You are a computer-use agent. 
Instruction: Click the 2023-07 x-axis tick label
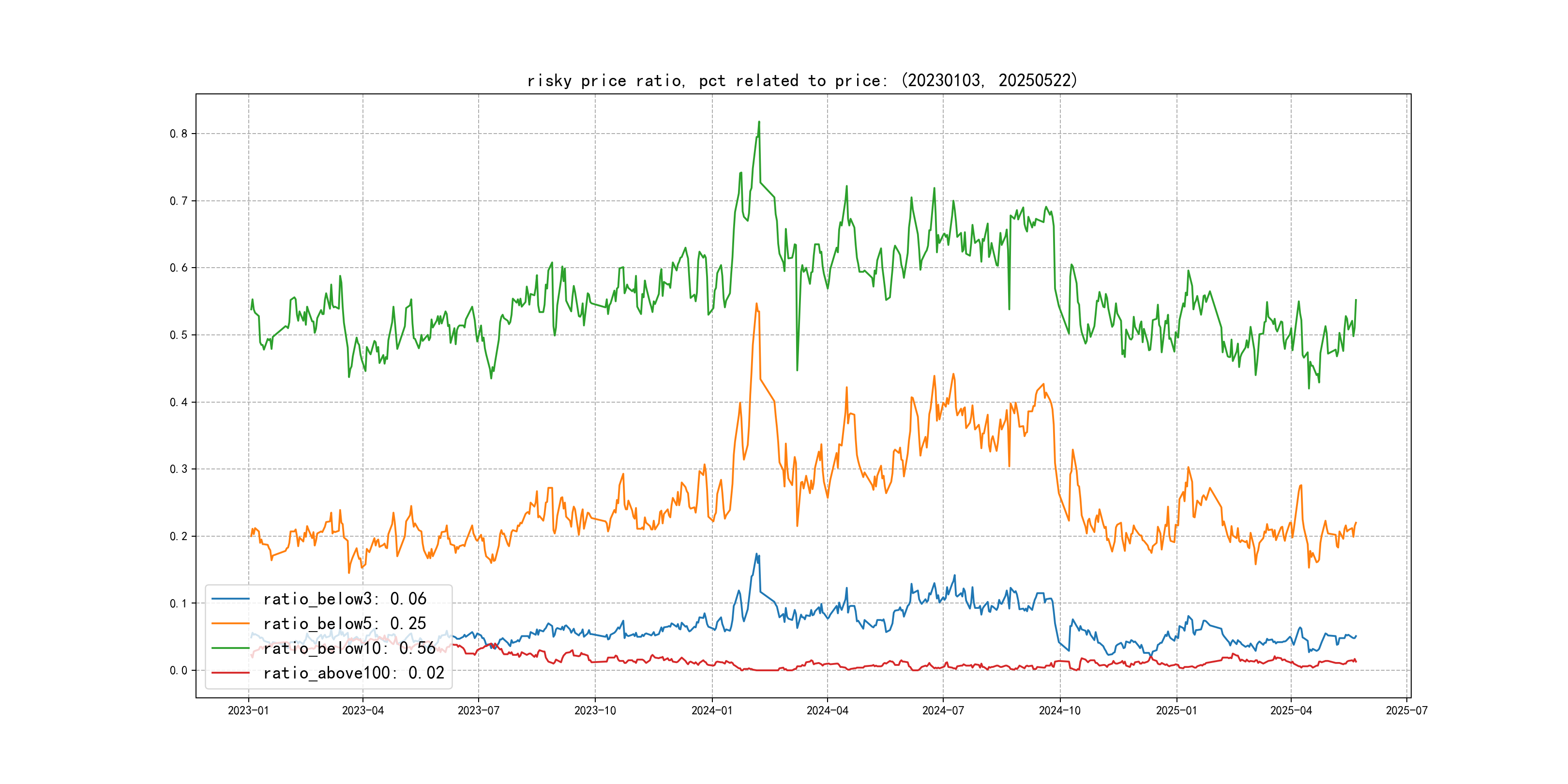point(479,711)
